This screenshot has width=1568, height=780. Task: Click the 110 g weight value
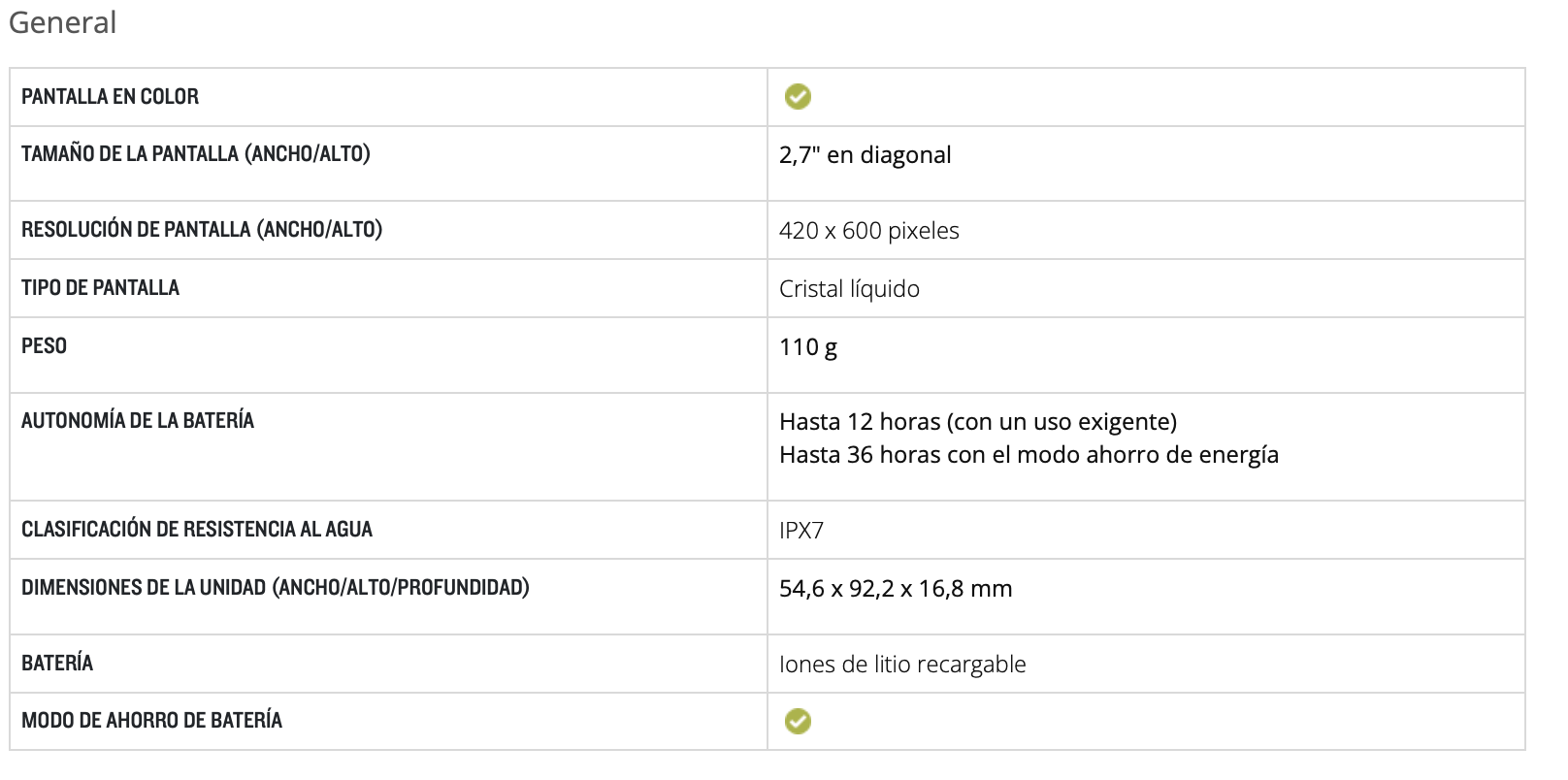tap(807, 347)
